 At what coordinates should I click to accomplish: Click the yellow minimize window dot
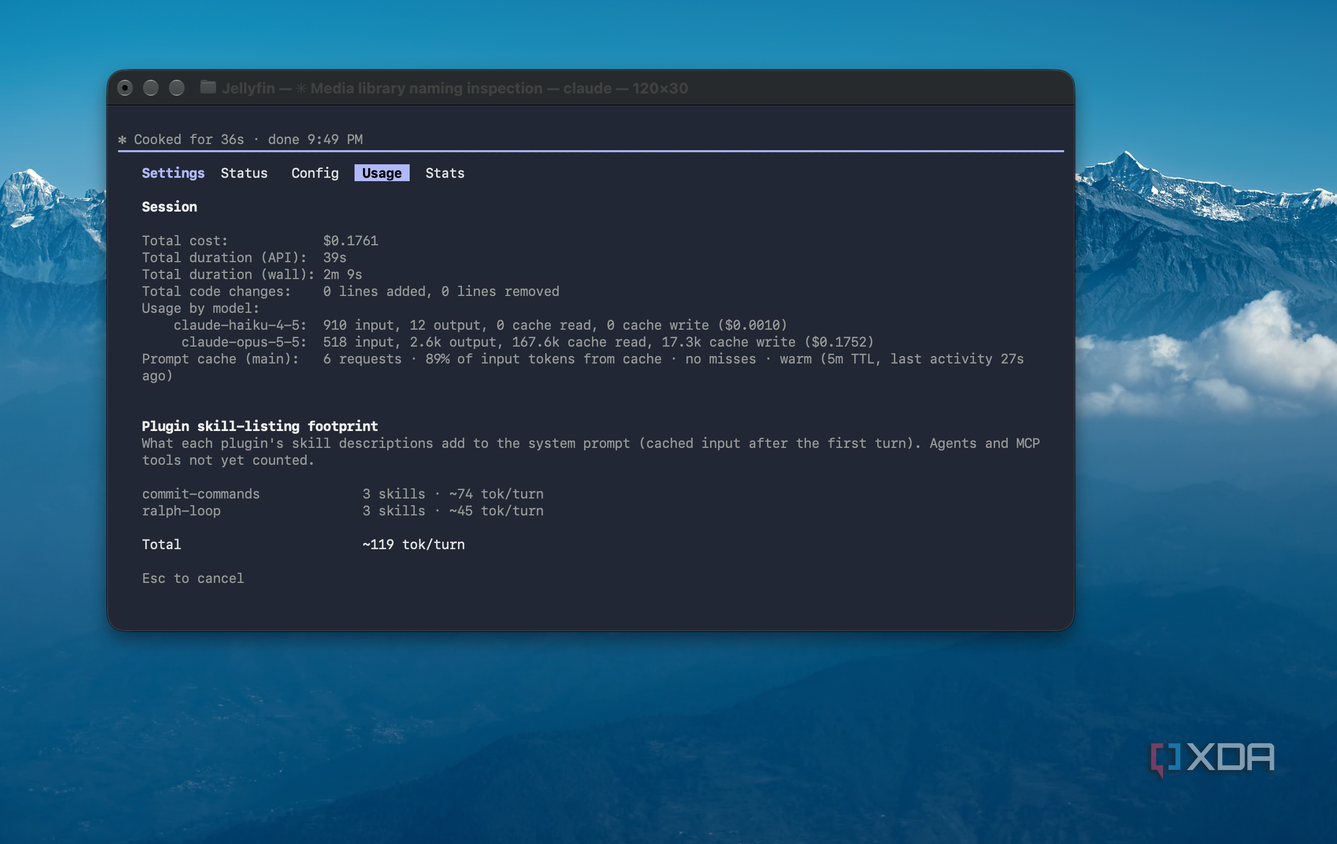151,88
